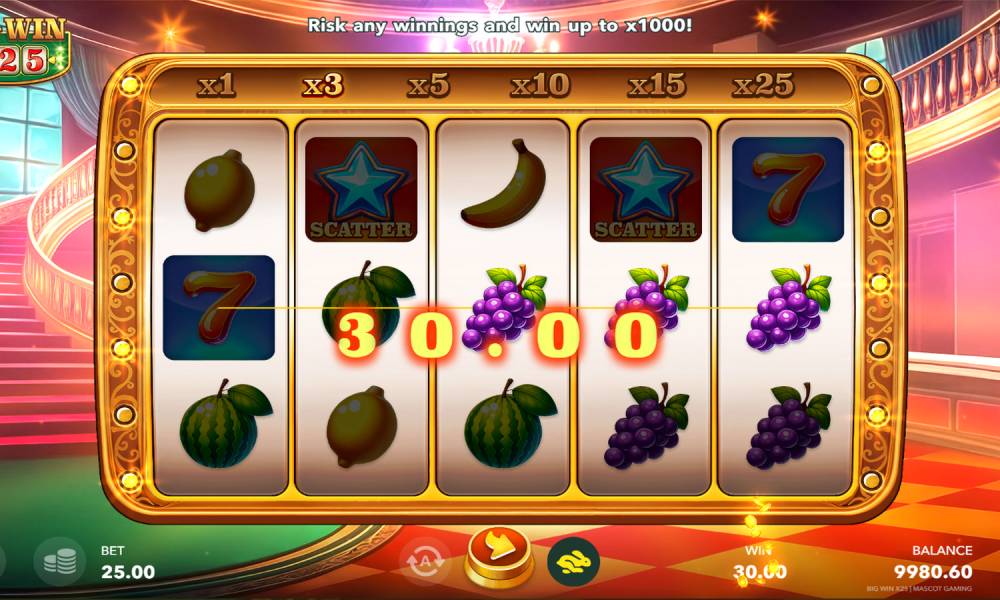Open bet settings via coin stack icon
Viewport: 1000px width, 600px height.
[x=60, y=562]
